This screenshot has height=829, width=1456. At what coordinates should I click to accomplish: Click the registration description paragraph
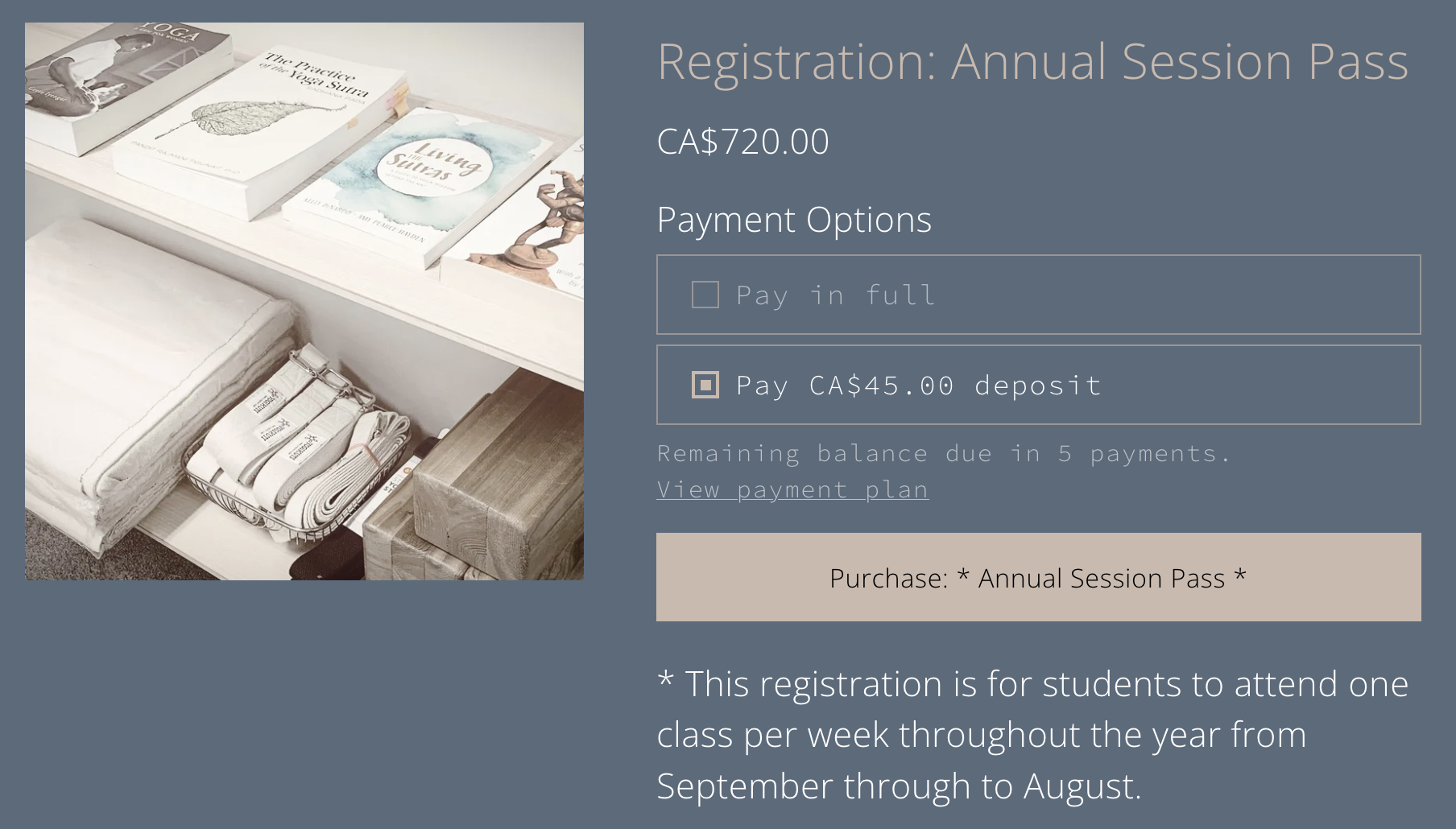pos(1032,735)
